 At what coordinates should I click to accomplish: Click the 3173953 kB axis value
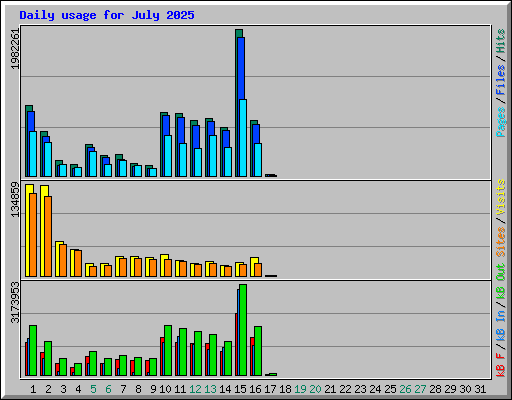(15, 303)
